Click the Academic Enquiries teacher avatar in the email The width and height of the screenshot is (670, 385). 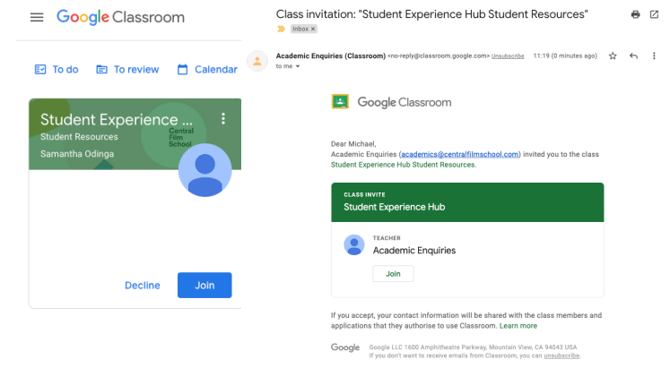(354, 245)
